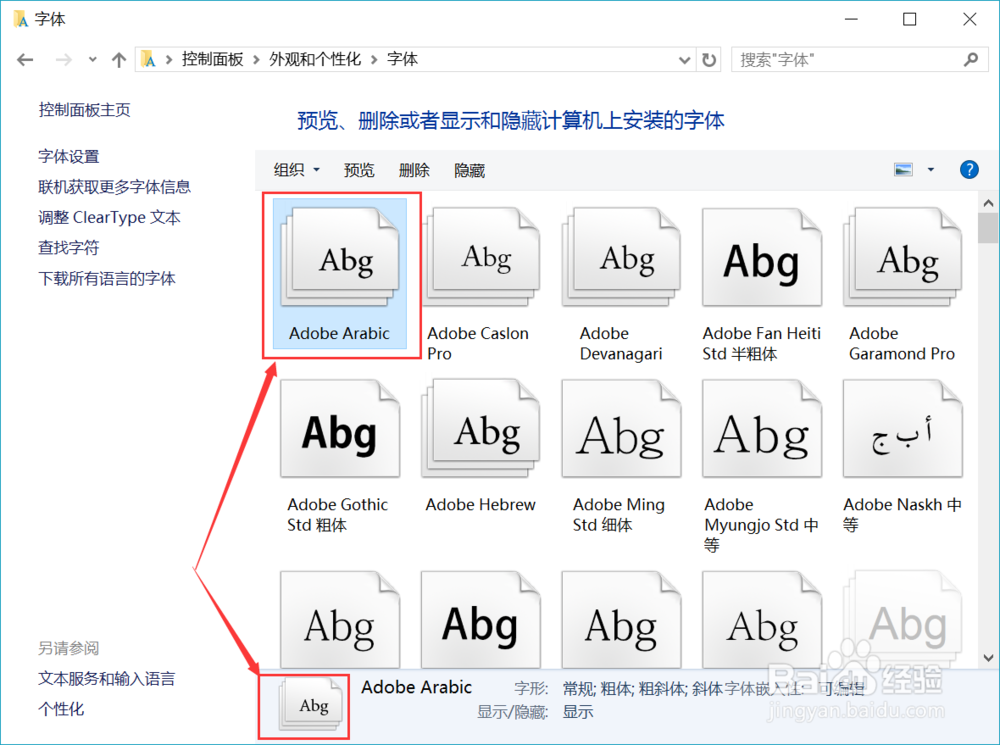The image size is (1000, 745).
Task: Click the 显示 value in details pane
Action: tap(578, 712)
